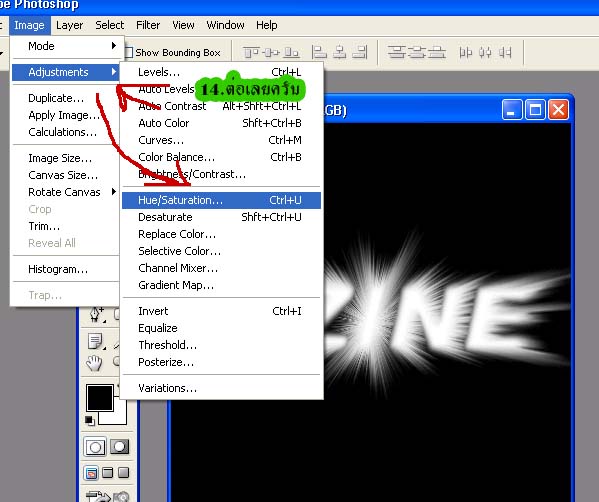Image resolution: width=599 pixels, height=502 pixels.
Task: Select the Hand tool
Action: pyautogui.click(x=94, y=362)
